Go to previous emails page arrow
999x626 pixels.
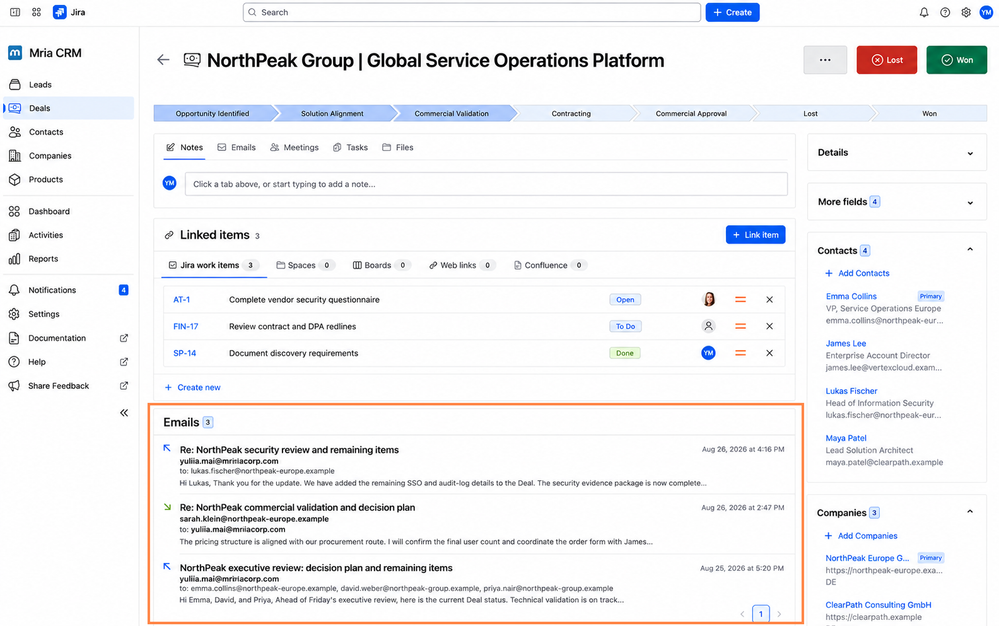click(x=742, y=614)
